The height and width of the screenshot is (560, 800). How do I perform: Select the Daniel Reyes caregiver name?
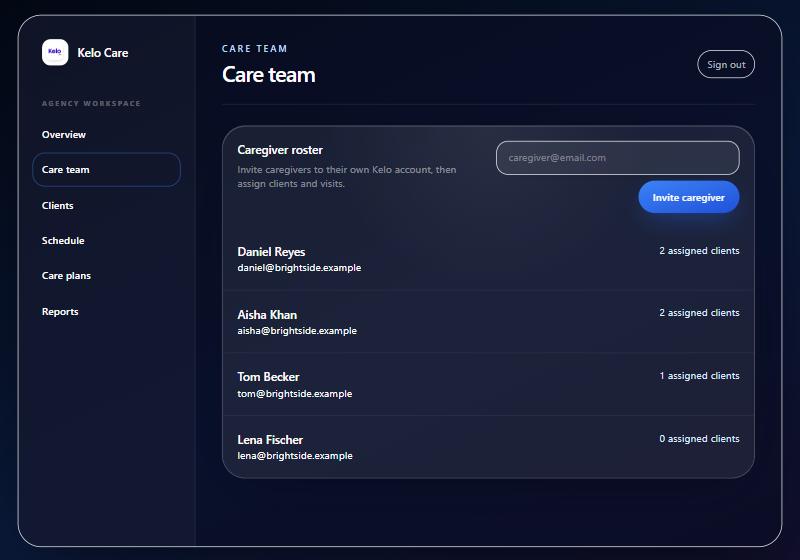pyautogui.click(x=271, y=252)
